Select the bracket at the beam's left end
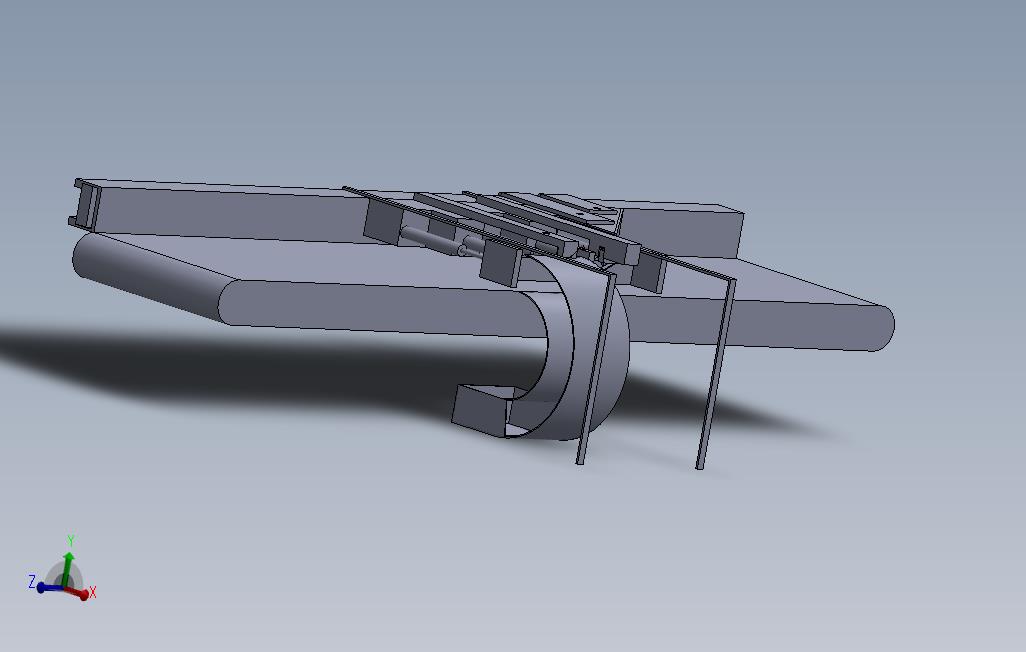Screen dimensions: 1026x652 click(85, 204)
